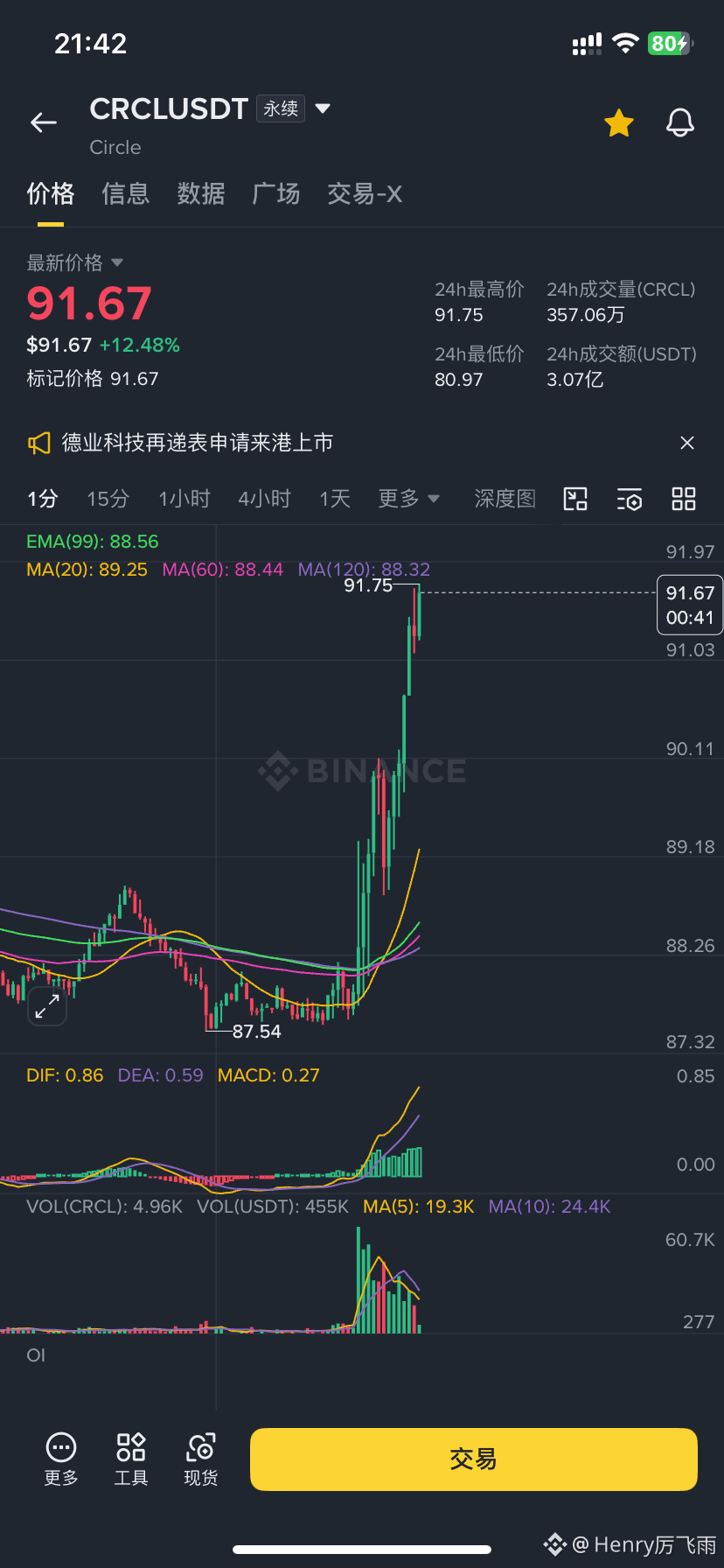The width and height of the screenshot is (724, 1568).
Task: Tap the VOL(USDT): 455K label
Action: pos(273,1207)
